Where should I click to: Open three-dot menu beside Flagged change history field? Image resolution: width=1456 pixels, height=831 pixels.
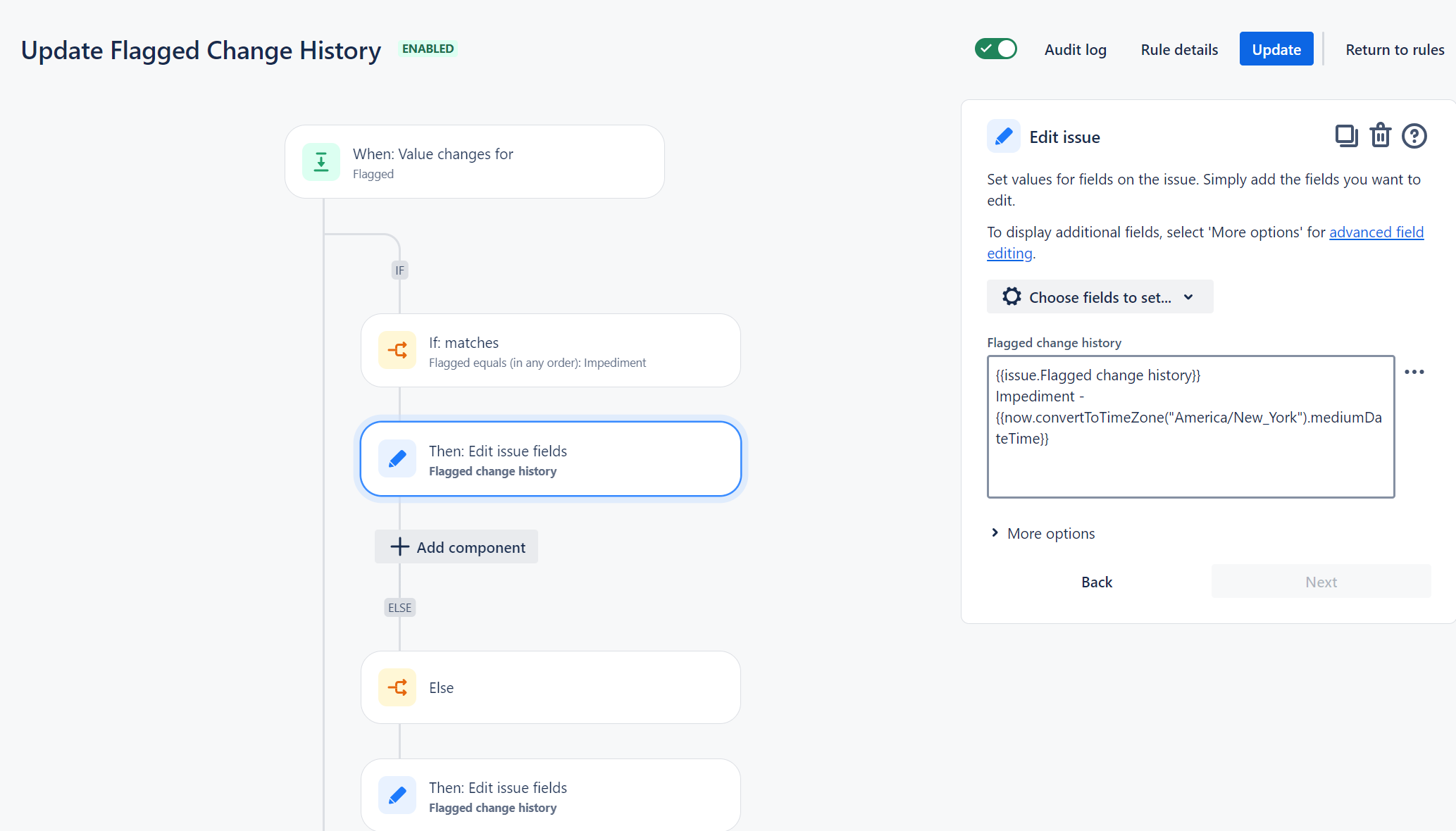tap(1414, 372)
